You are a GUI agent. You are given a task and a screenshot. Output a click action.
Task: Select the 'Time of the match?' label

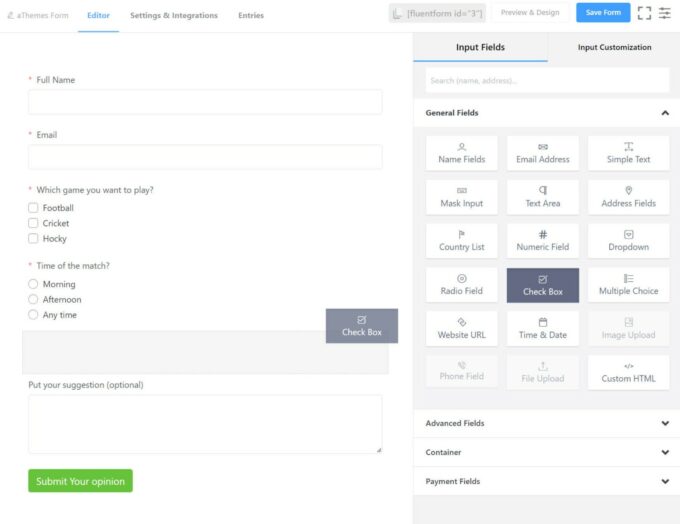(73, 265)
